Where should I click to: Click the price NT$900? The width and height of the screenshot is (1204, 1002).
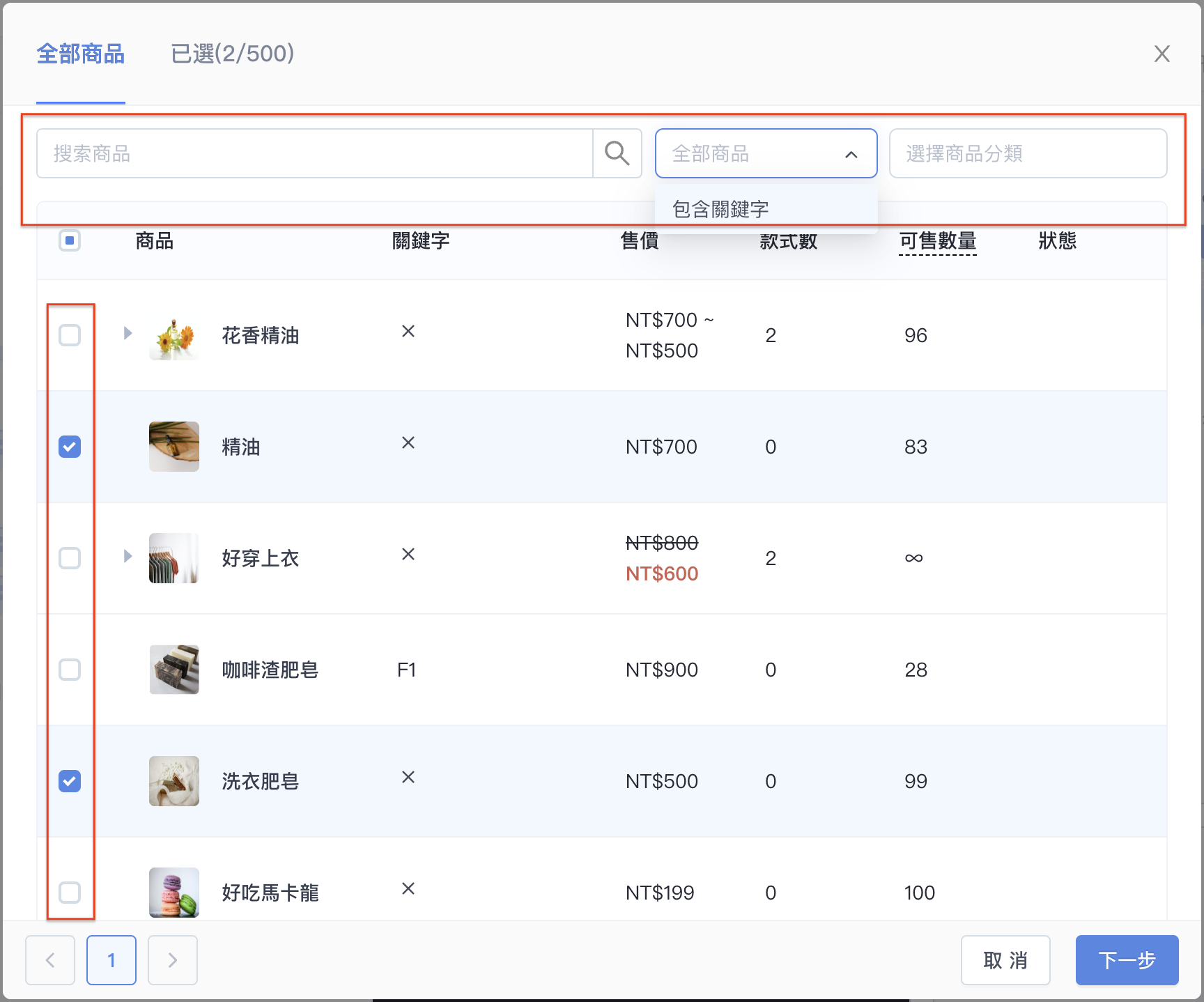click(x=662, y=670)
